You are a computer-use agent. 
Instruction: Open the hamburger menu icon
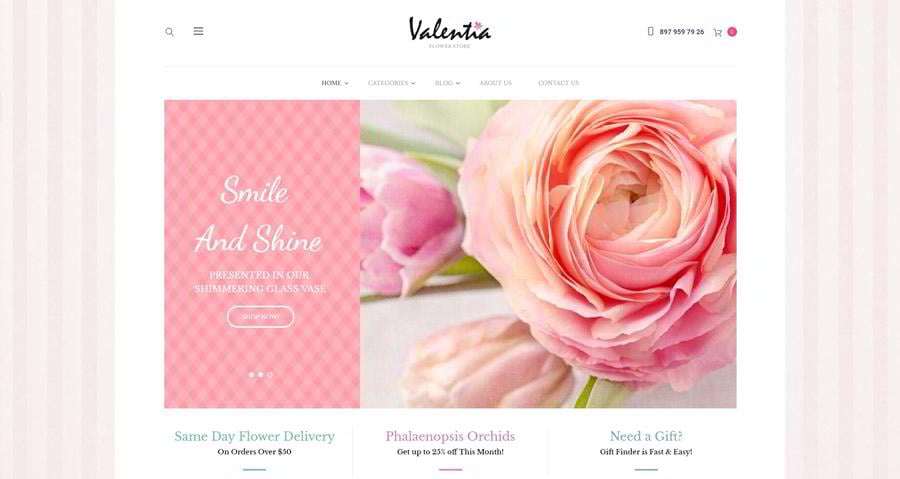tap(198, 31)
